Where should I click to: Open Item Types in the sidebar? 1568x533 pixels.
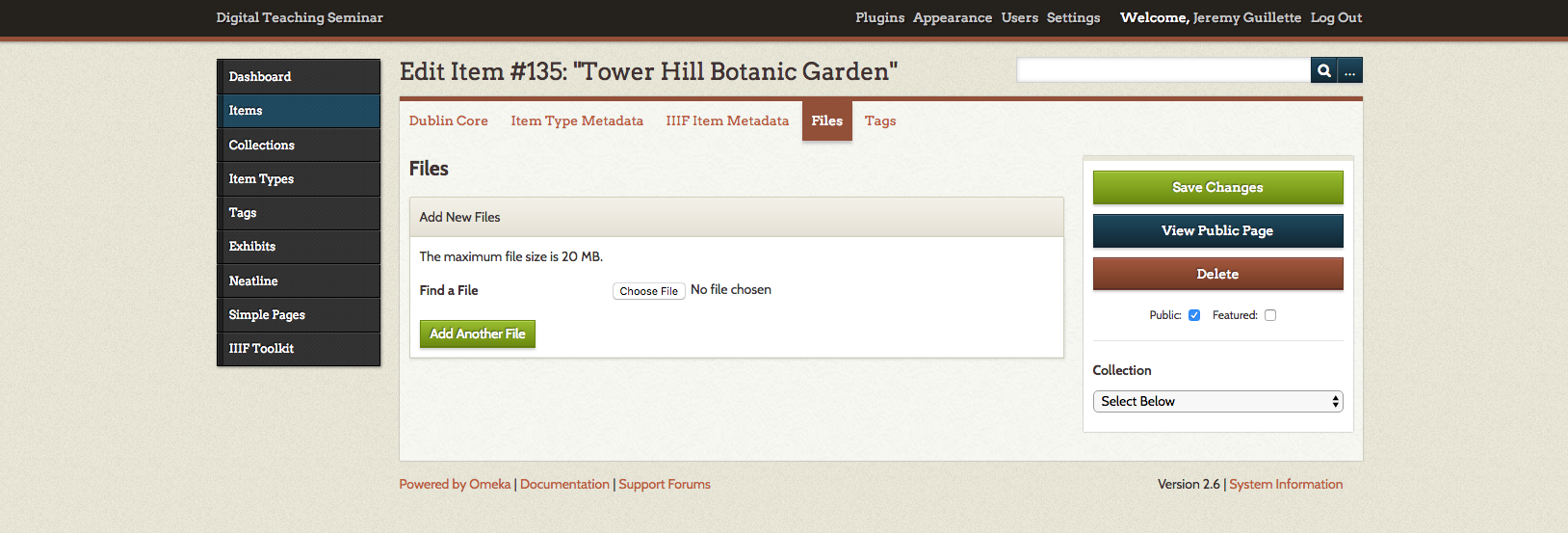click(x=299, y=178)
